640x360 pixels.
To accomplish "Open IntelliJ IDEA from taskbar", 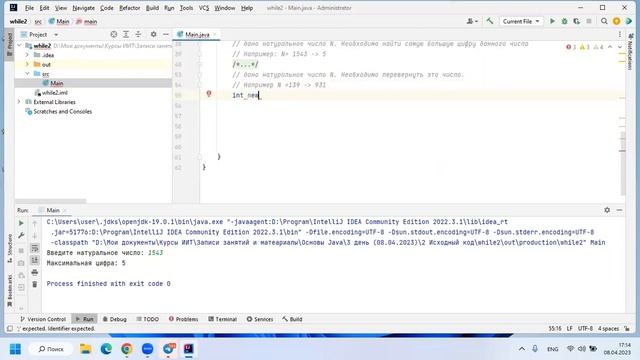I will (x=189, y=349).
